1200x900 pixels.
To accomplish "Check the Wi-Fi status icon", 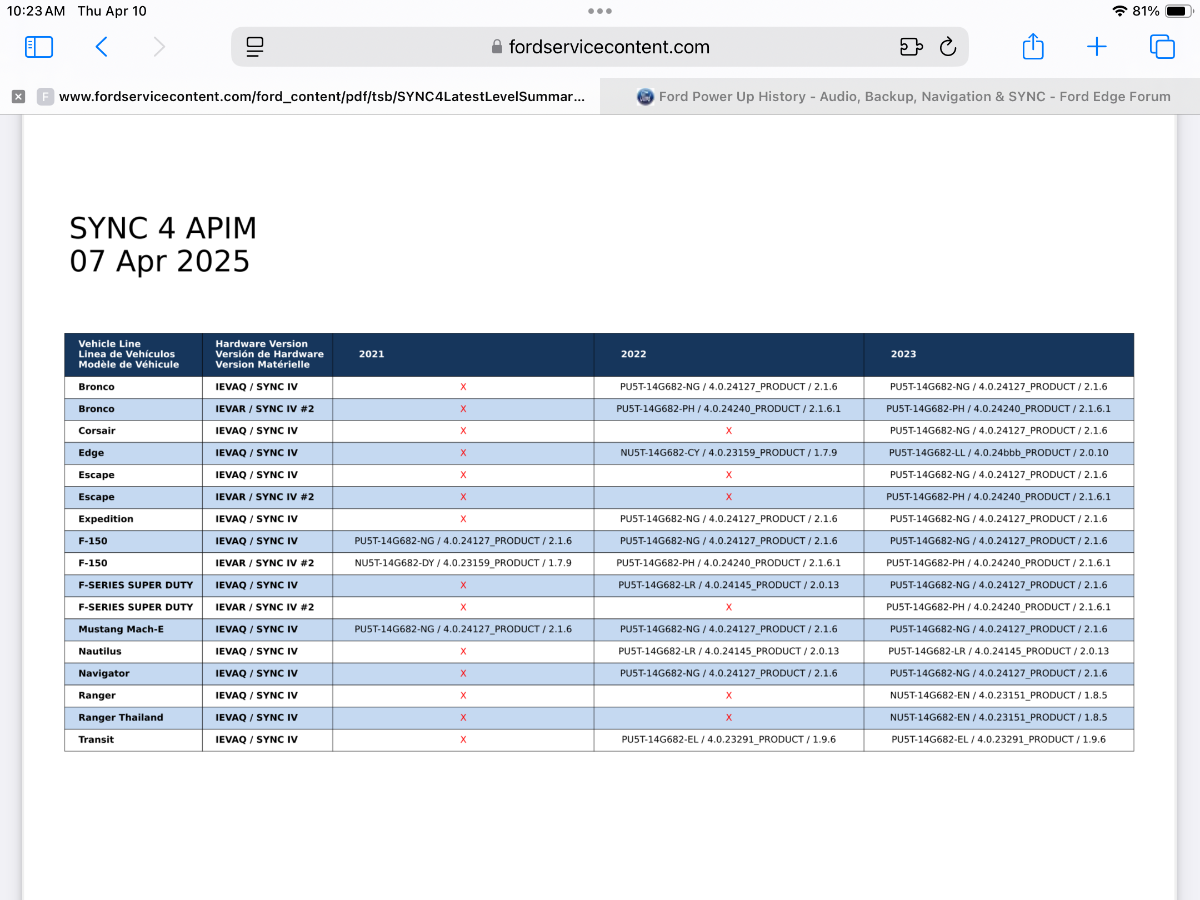I will coord(1119,11).
